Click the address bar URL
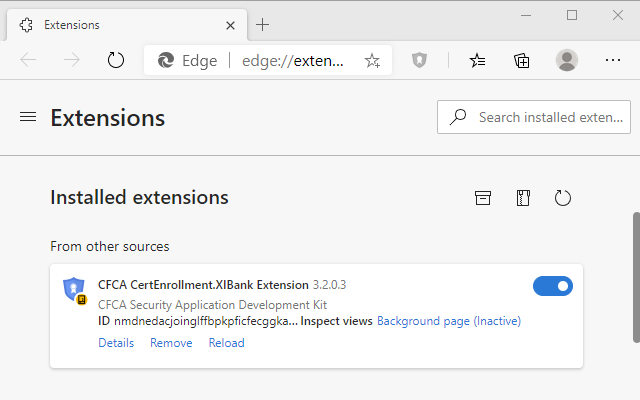 pos(294,60)
